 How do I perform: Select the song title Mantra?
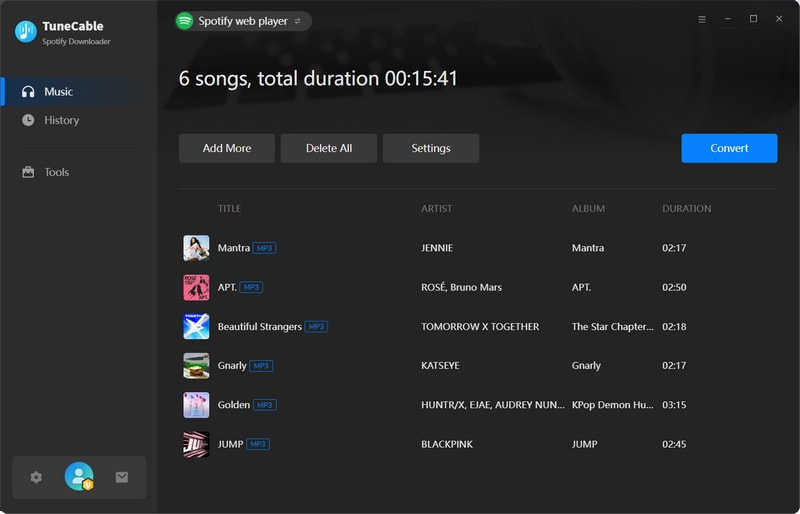click(234, 248)
